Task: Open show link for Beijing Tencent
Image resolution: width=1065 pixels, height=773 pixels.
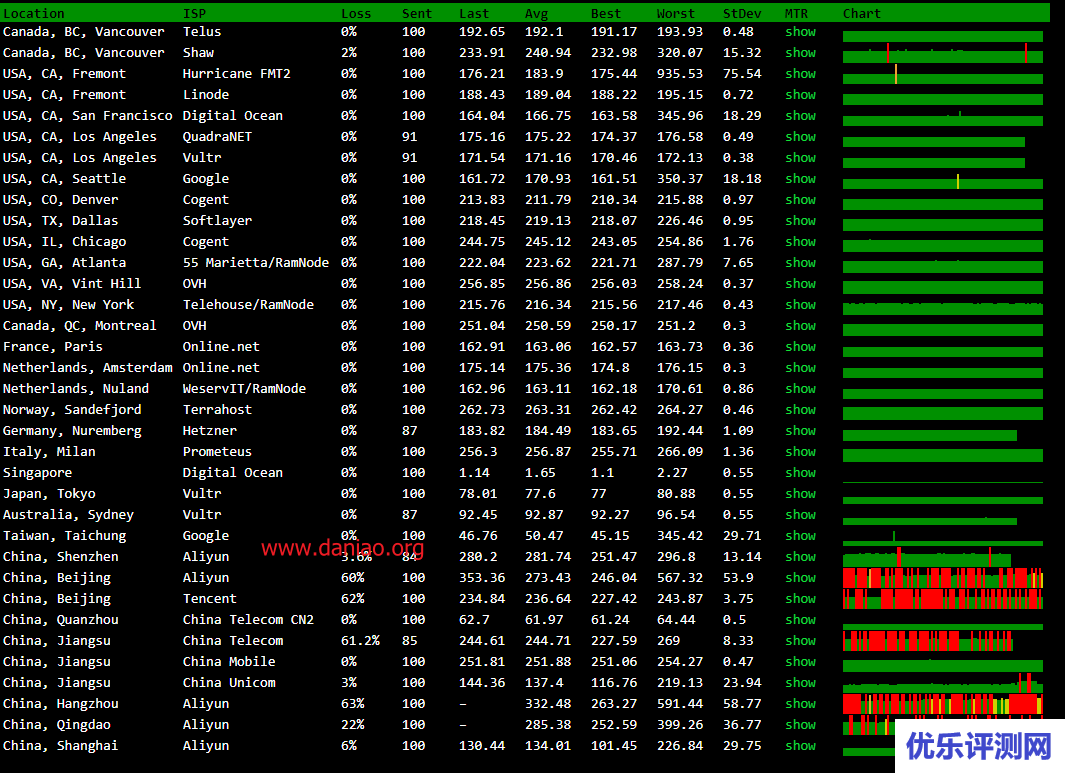Action: [x=800, y=599]
